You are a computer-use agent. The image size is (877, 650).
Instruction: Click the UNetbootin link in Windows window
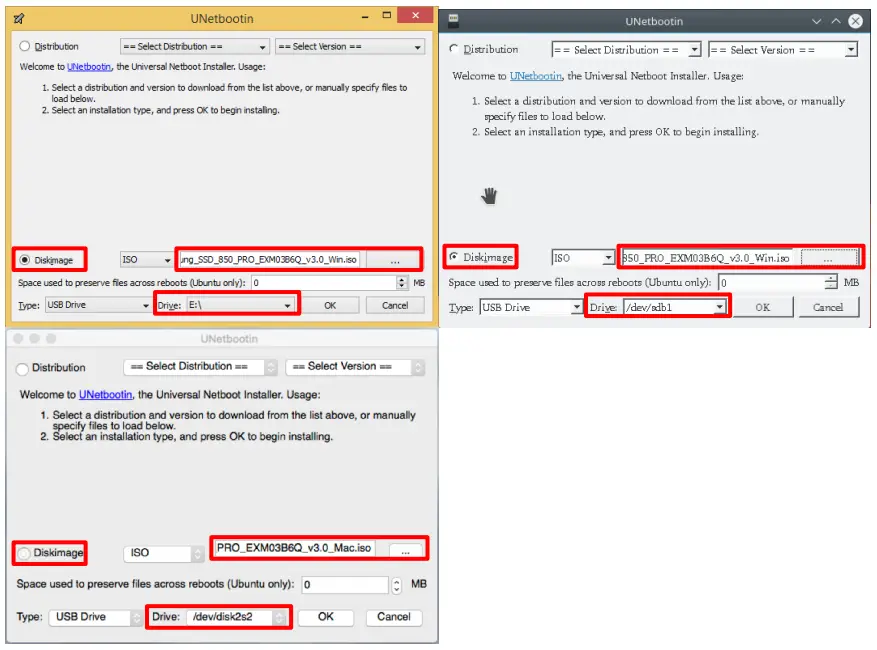[89, 67]
